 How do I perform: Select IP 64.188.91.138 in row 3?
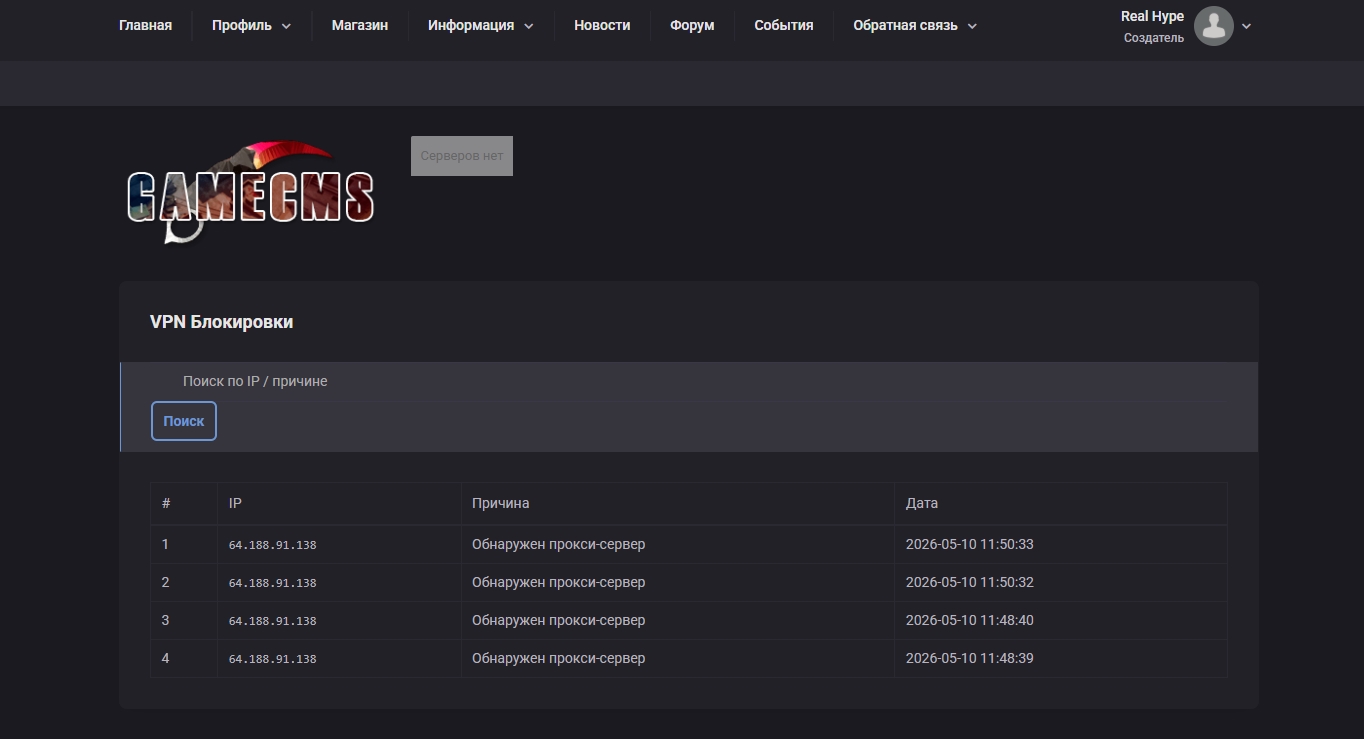(x=272, y=621)
